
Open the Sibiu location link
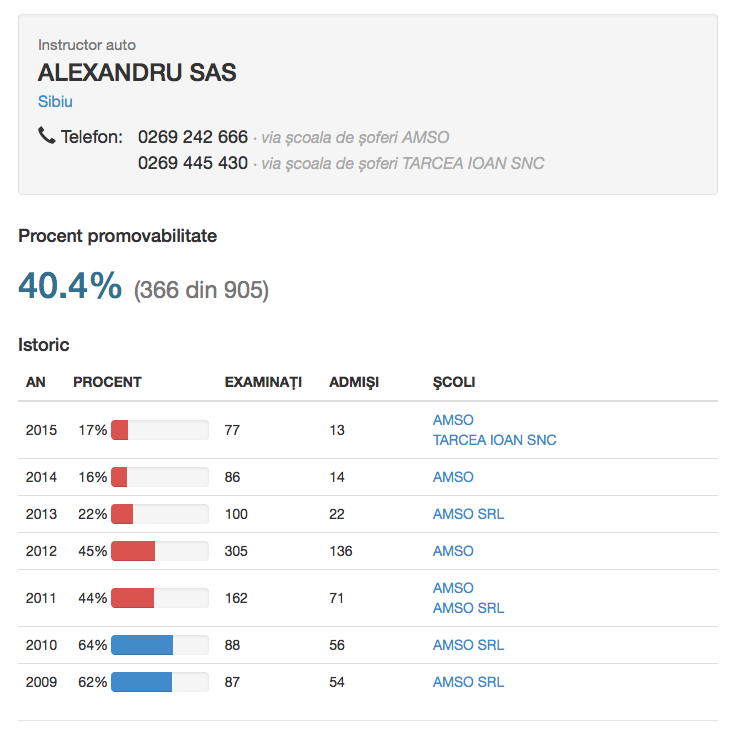coord(55,101)
